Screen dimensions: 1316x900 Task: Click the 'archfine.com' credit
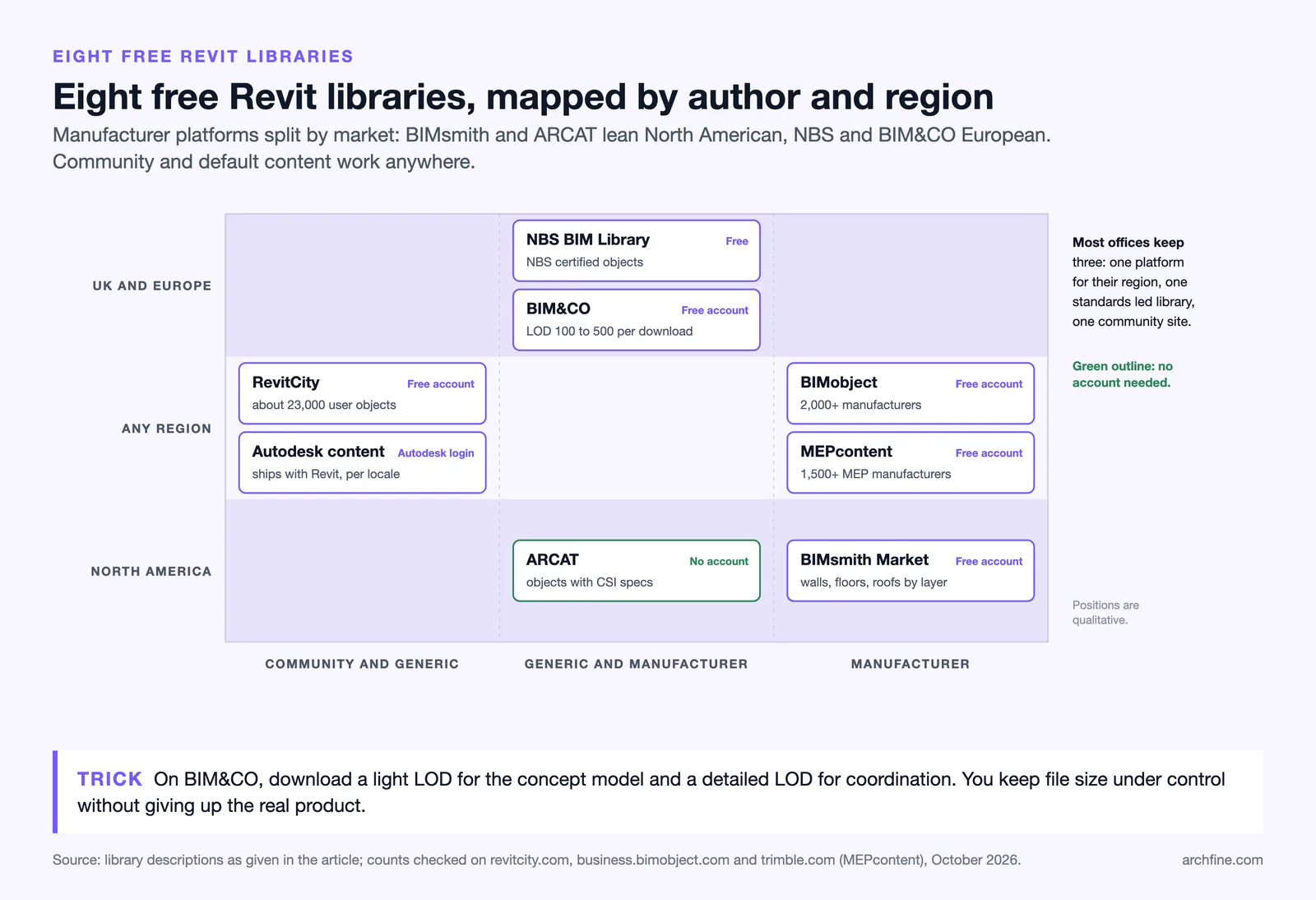coord(1222,860)
